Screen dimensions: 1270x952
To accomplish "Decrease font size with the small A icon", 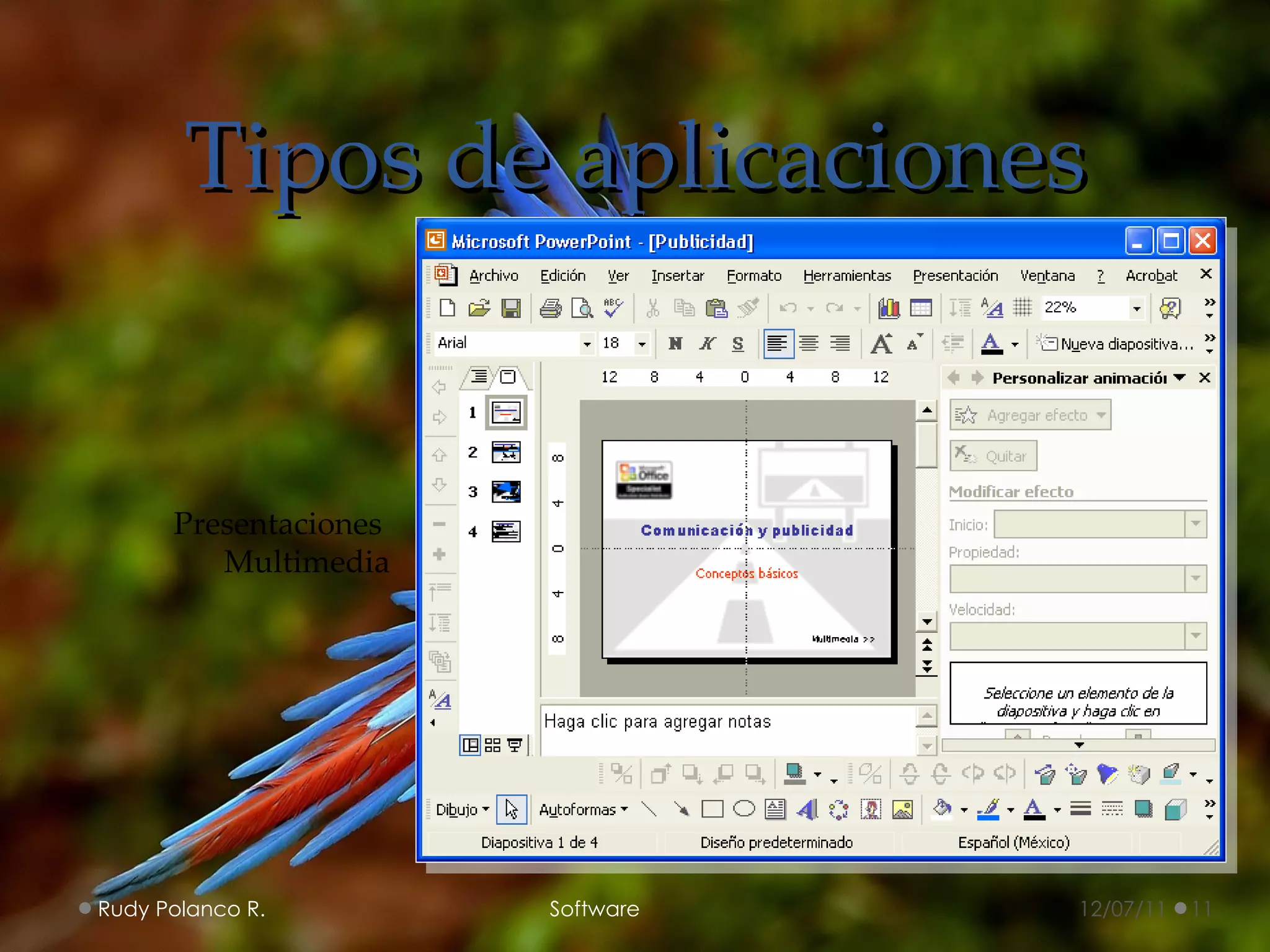I will (914, 343).
